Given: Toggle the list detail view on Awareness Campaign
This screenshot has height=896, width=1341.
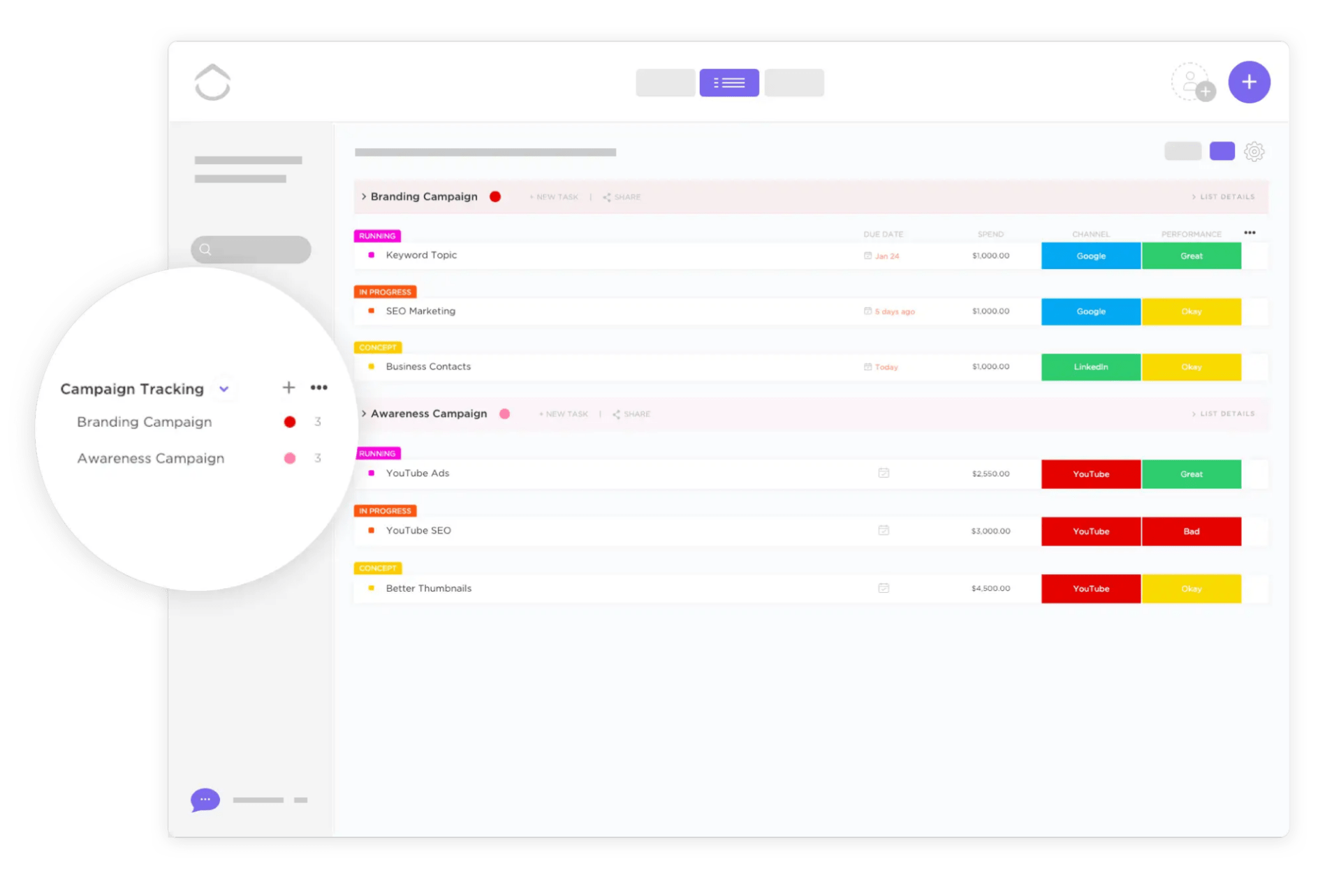Looking at the screenshot, I should point(1220,413).
